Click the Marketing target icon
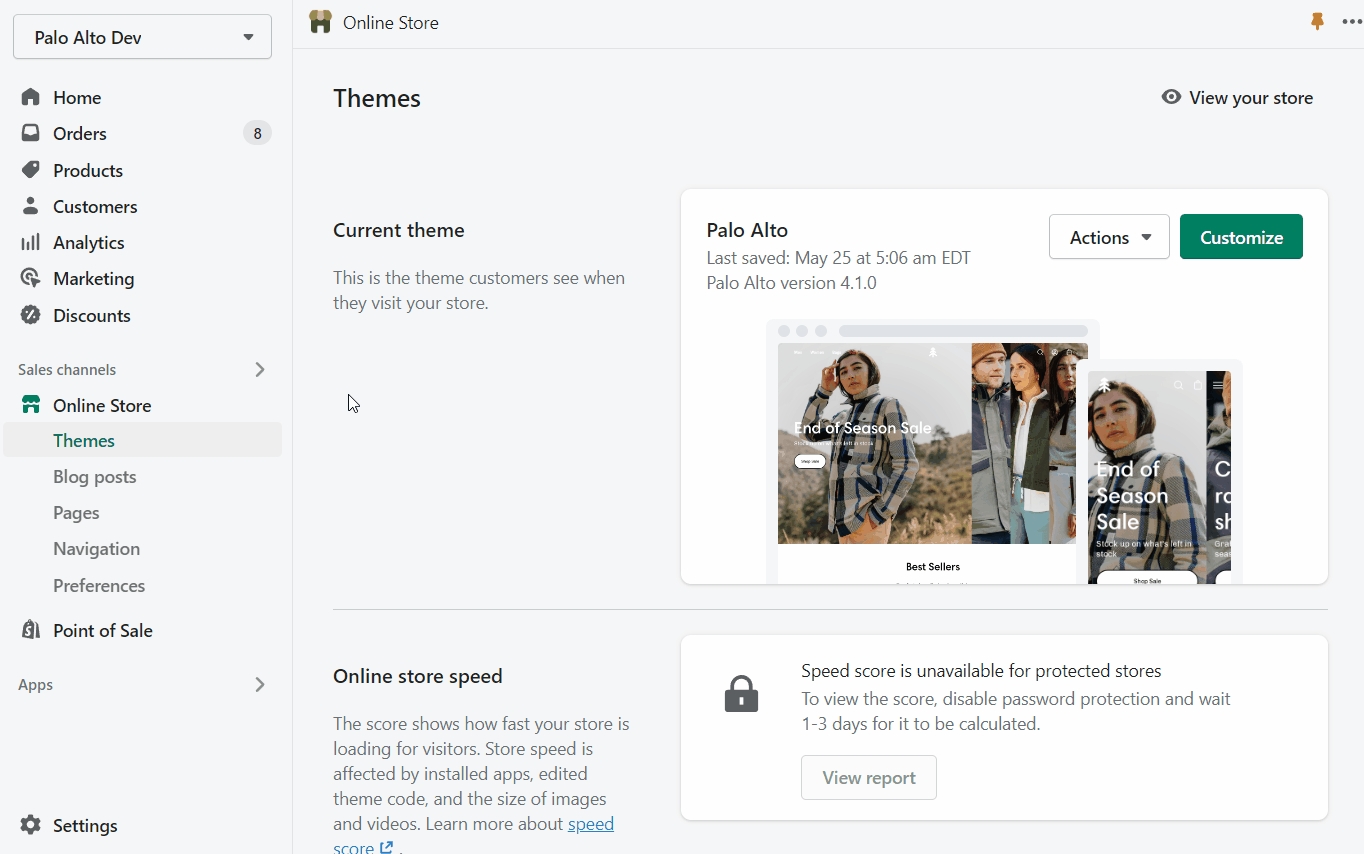Screen dimensions: 1364x854 click(x=31, y=278)
